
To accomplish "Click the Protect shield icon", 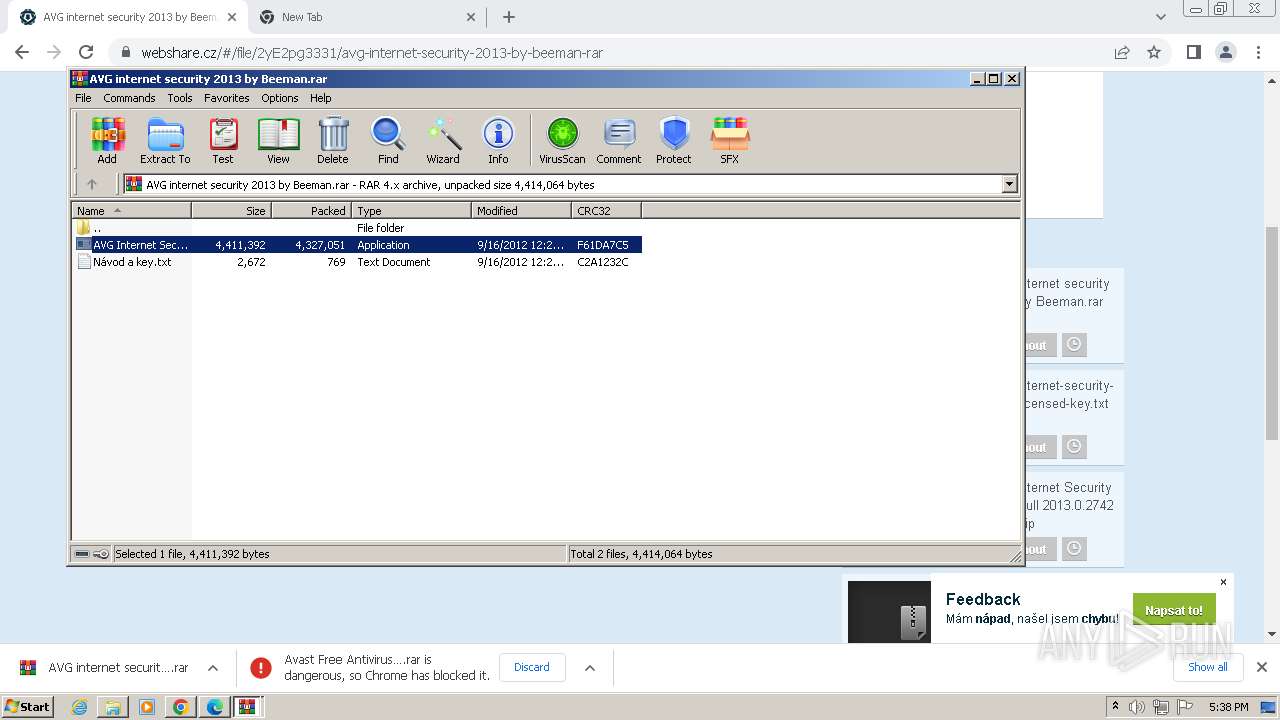I will (674, 140).
